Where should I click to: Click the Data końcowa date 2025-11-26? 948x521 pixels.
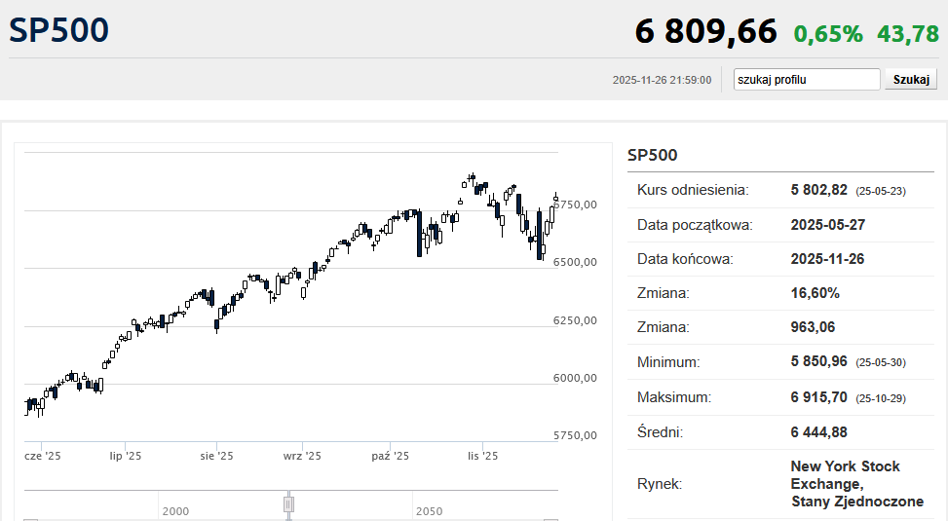(x=827, y=259)
